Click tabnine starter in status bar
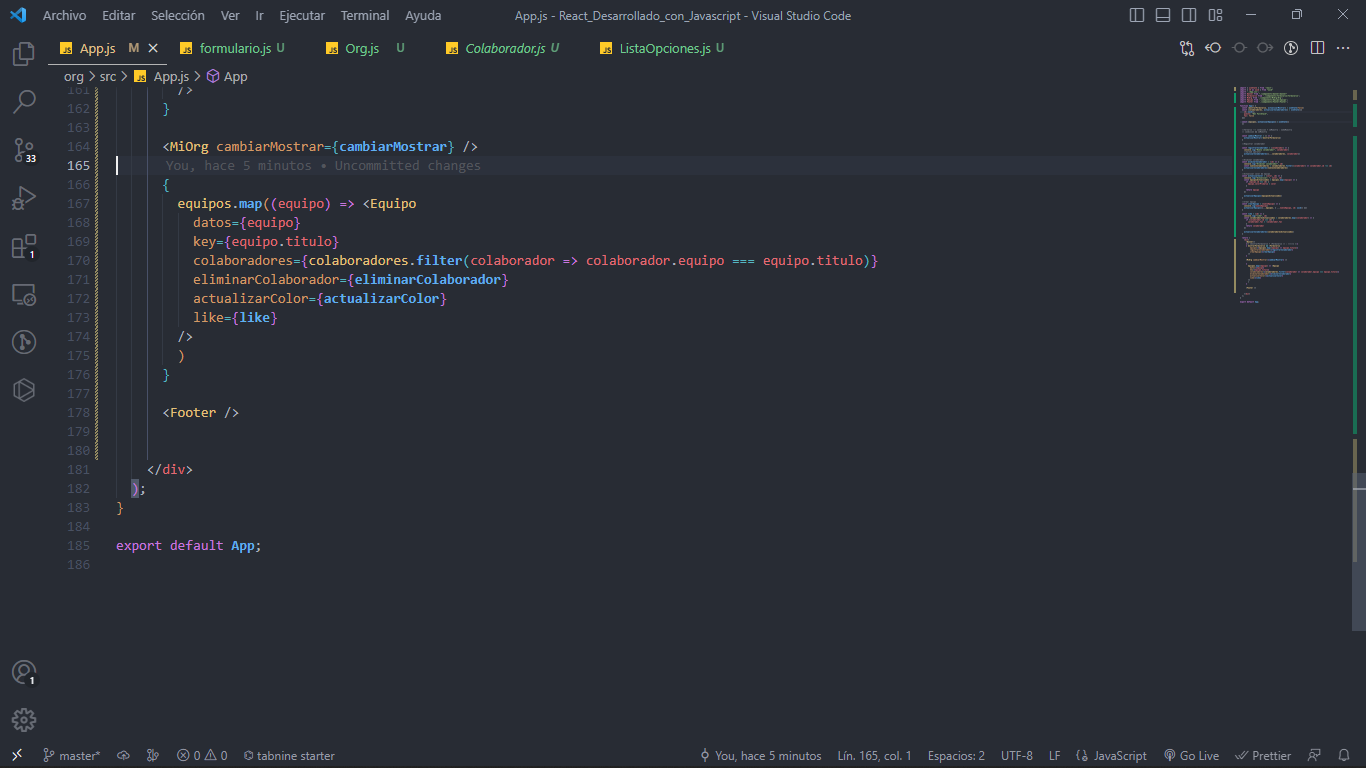Screen dimensions: 1366x768 tap(289, 755)
